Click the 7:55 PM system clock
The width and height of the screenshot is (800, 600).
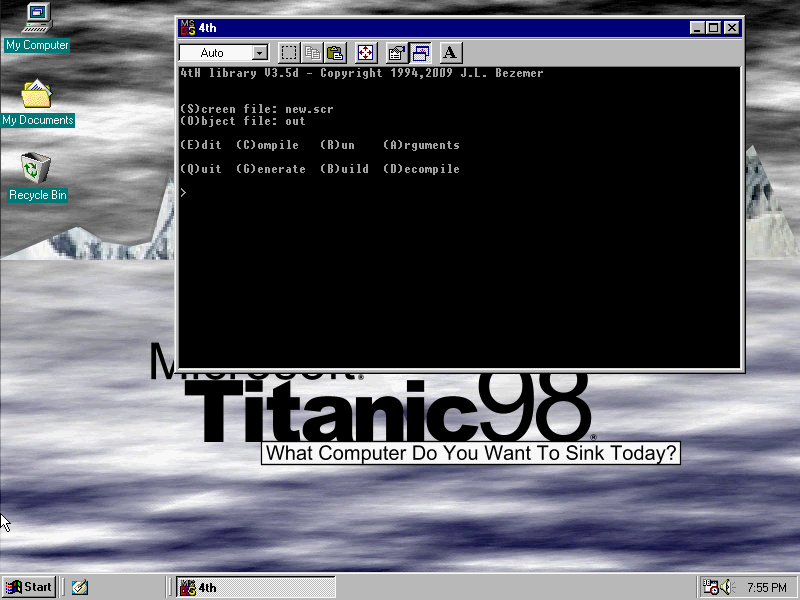[767, 587]
